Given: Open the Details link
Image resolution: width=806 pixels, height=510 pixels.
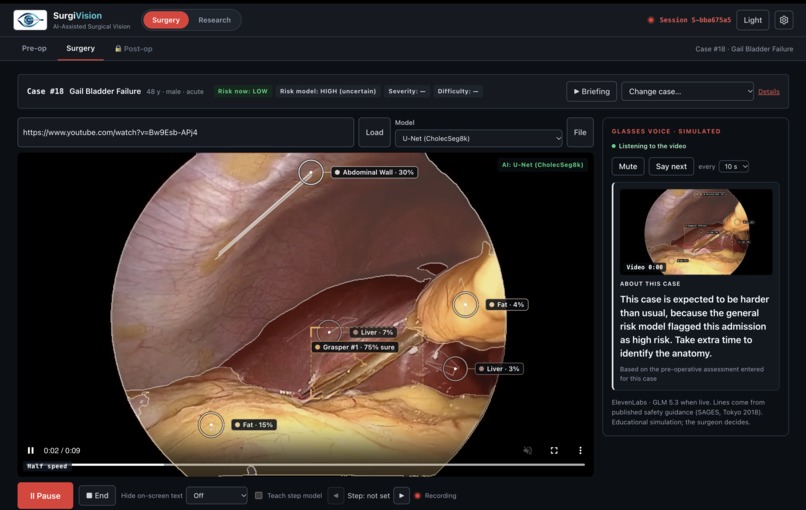Looking at the screenshot, I should pyautogui.click(x=768, y=92).
